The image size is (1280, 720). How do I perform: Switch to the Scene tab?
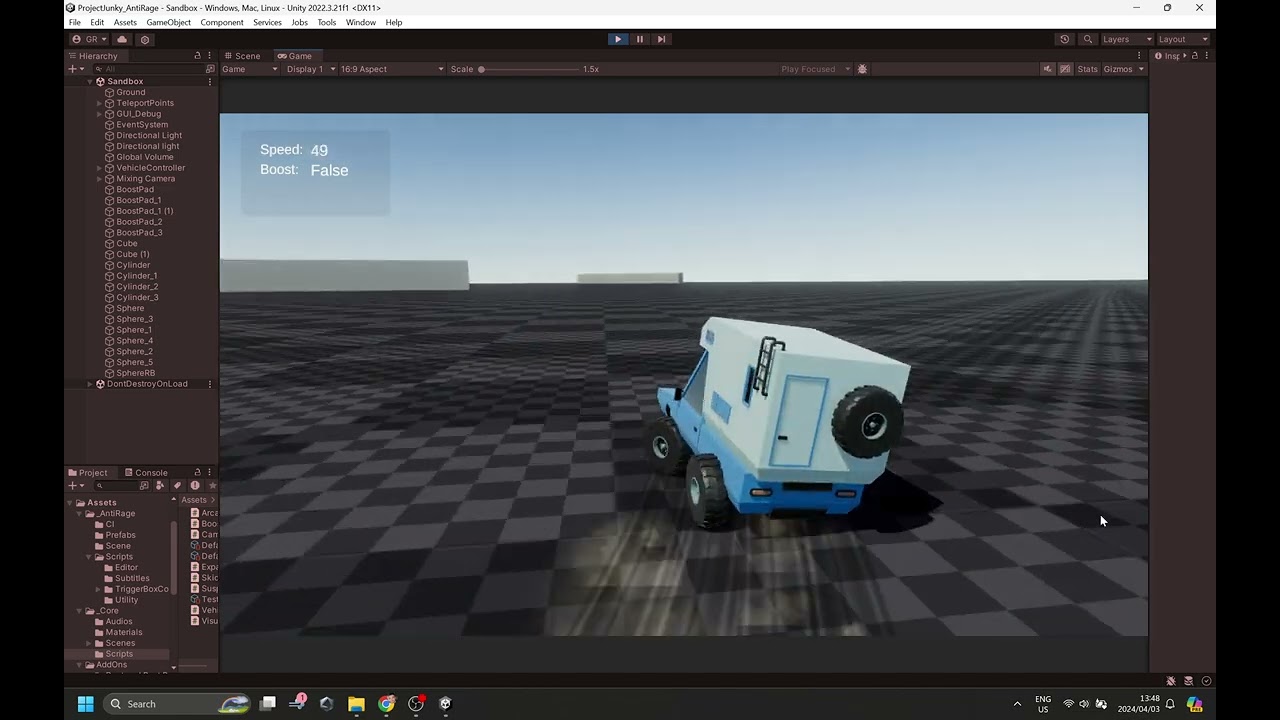(x=242, y=56)
